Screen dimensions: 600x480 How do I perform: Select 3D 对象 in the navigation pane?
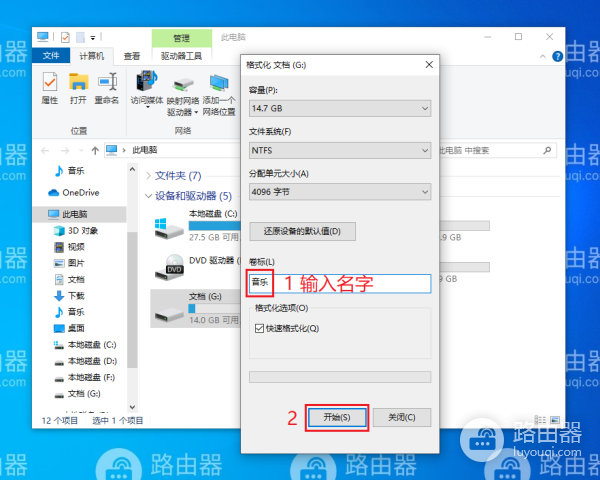click(x=75, y=230)
